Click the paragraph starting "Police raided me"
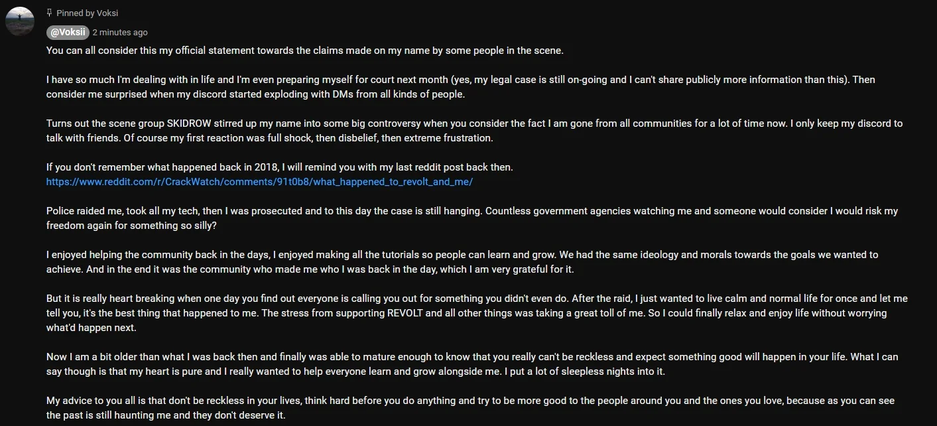 pyautogui.click(x=470, y=218)
